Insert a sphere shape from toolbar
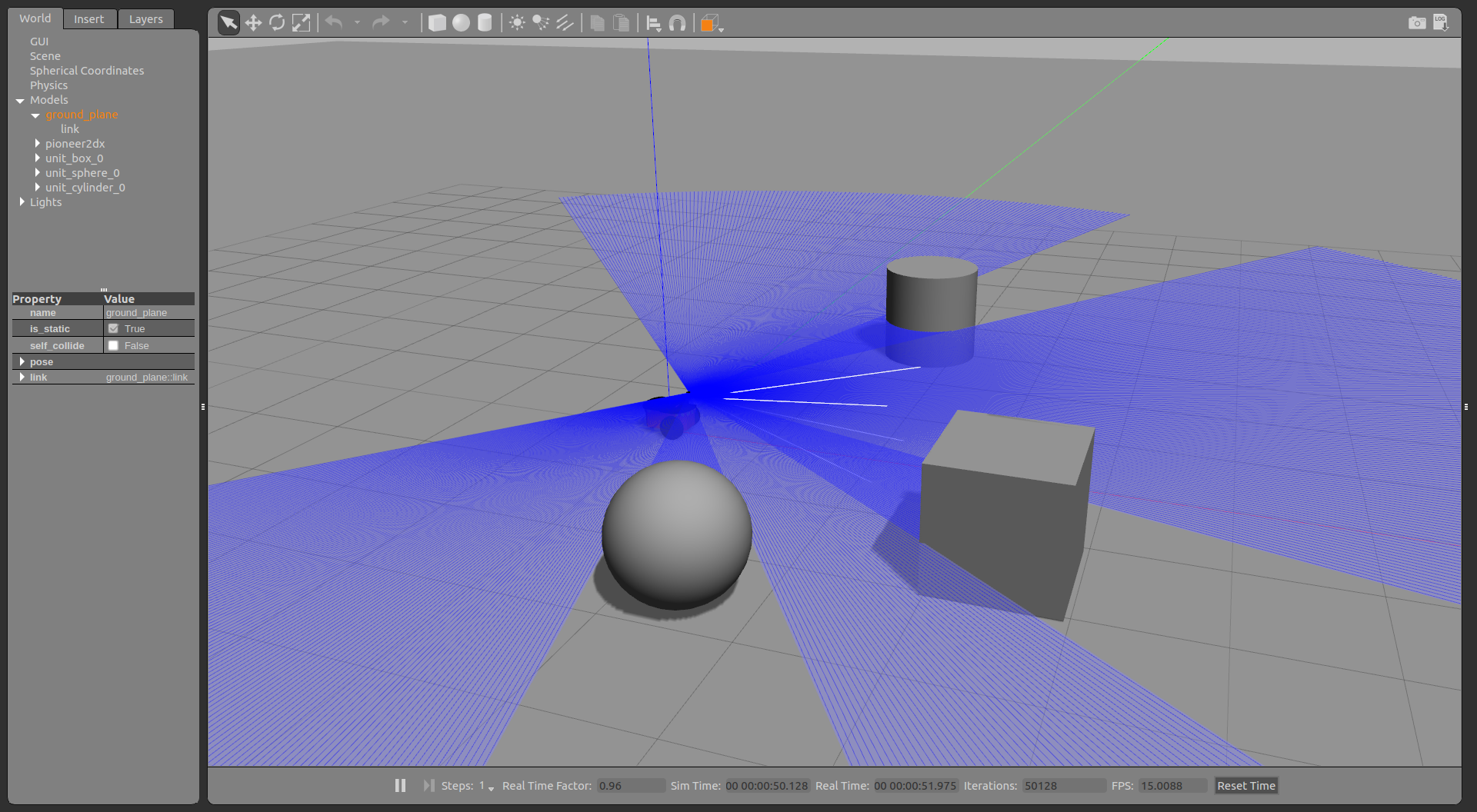 click(461, 23)
